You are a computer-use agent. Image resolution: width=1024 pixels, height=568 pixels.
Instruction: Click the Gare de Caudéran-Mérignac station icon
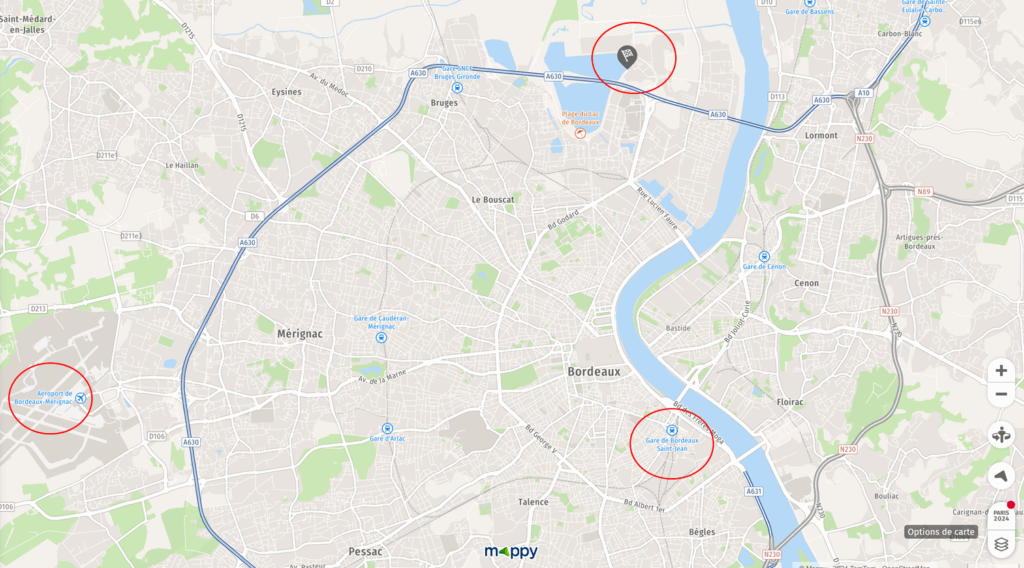[381, 338]
